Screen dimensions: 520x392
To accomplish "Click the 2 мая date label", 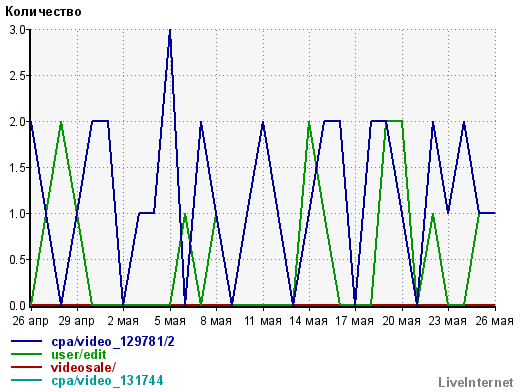I will click(123, 321).
